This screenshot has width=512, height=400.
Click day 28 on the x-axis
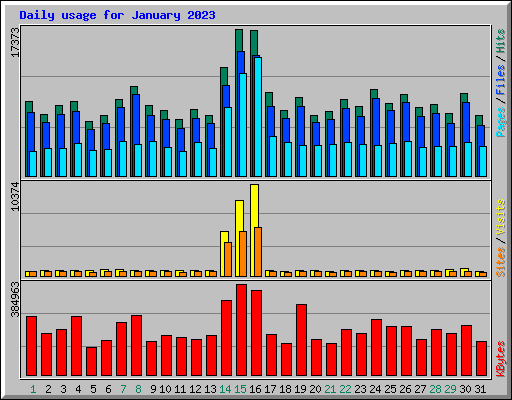tap(435, 389)
